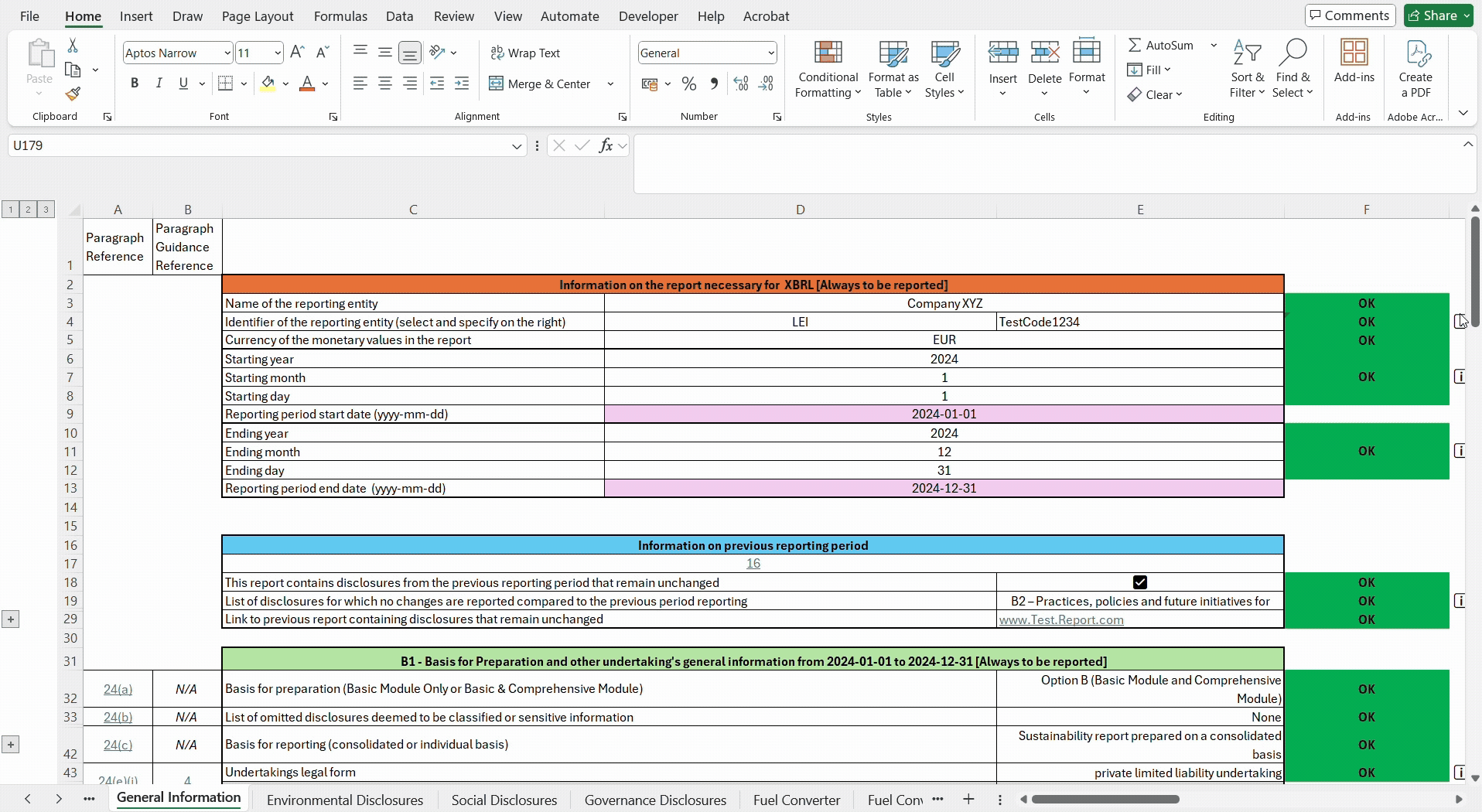Open the Page Layout ribbon tab

click(258, 16)
